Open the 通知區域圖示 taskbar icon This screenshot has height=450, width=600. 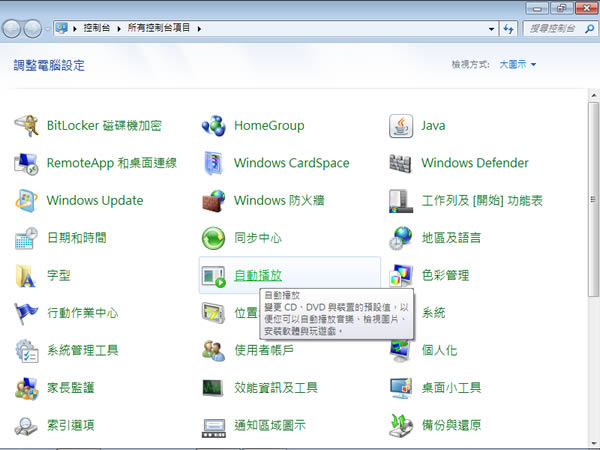point(214,428)
